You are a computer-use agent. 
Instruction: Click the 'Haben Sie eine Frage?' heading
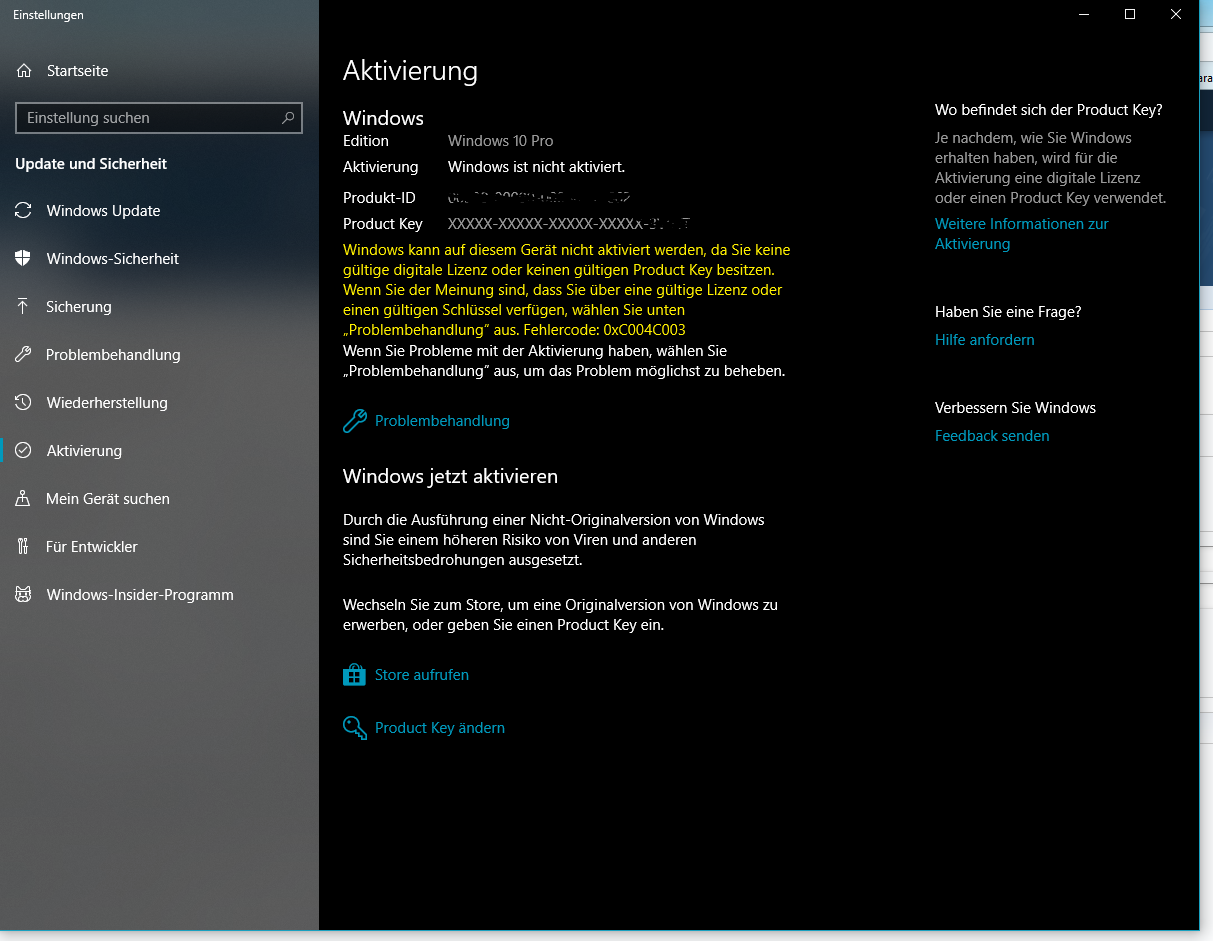(x=1008, y=312)
